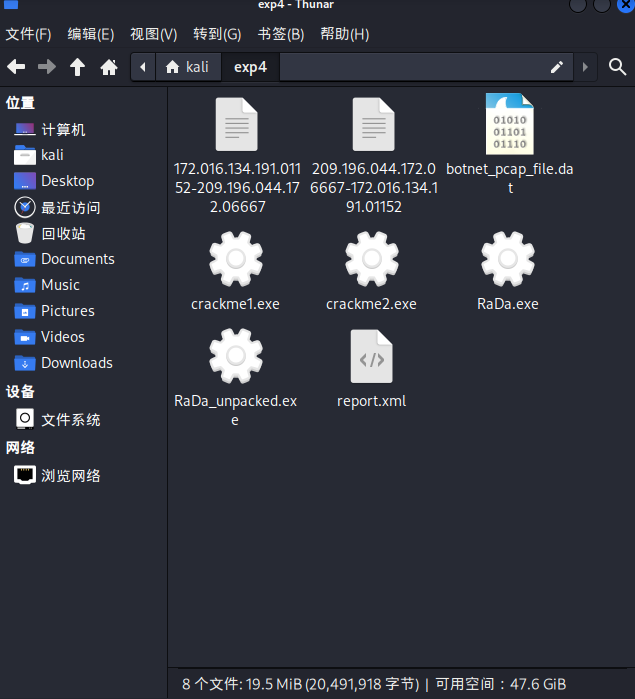This screenshot has width=635, height=699.
Task: Click the botnet_pcap_file.dat filename label
Action: coord(510,178)
